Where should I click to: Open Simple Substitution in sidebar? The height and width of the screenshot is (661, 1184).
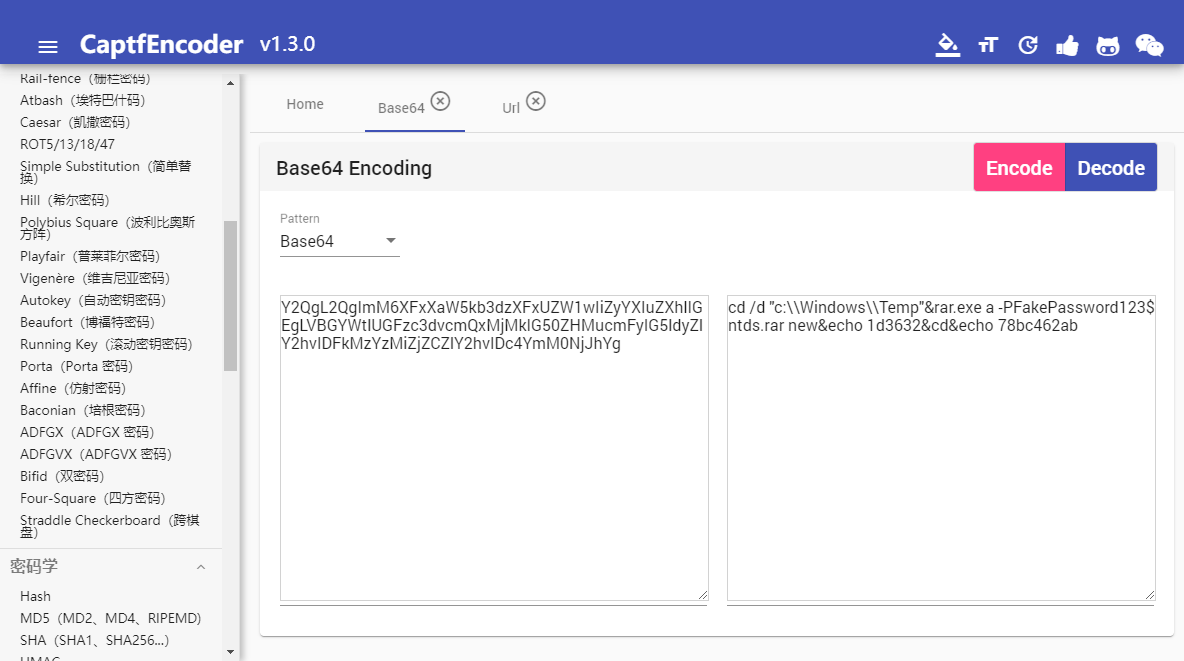pos(106,171)
